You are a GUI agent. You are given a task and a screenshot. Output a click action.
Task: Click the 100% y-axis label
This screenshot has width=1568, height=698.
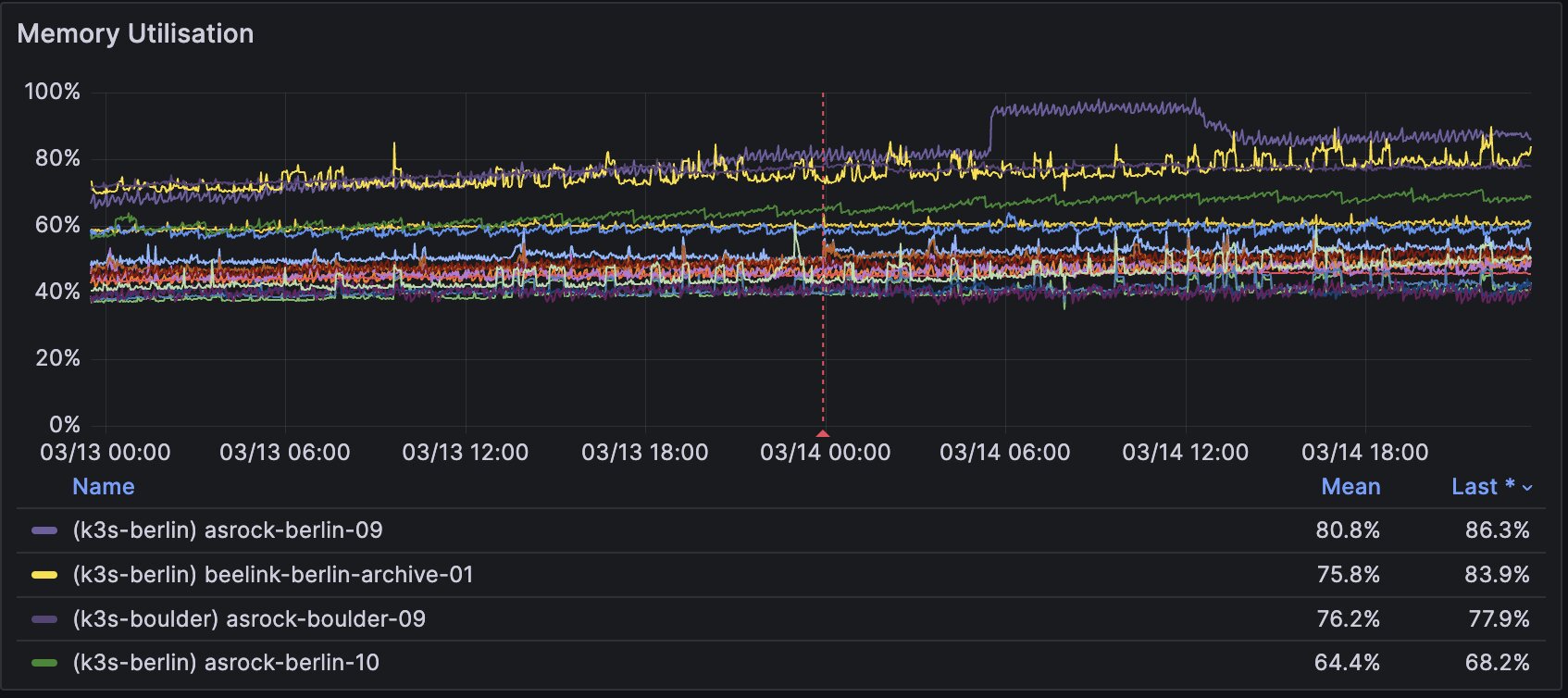point(52,92)
